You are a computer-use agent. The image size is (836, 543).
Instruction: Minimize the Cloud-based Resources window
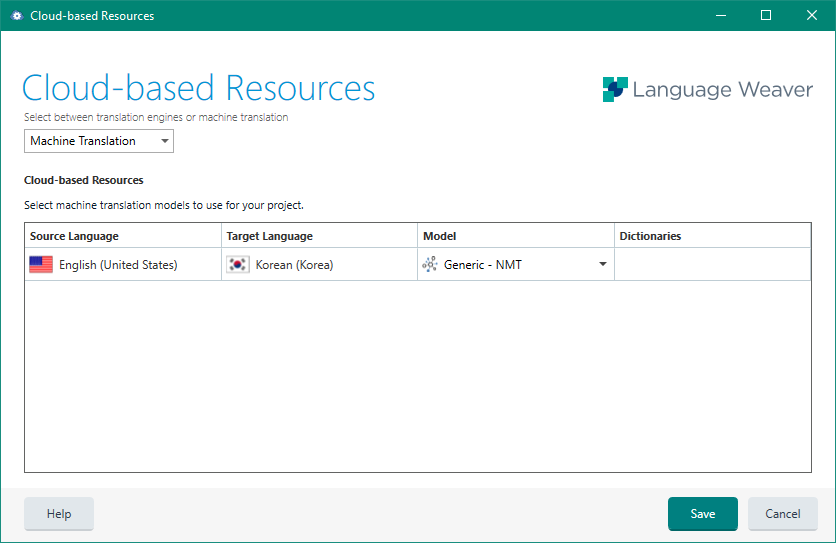point(720,16)
